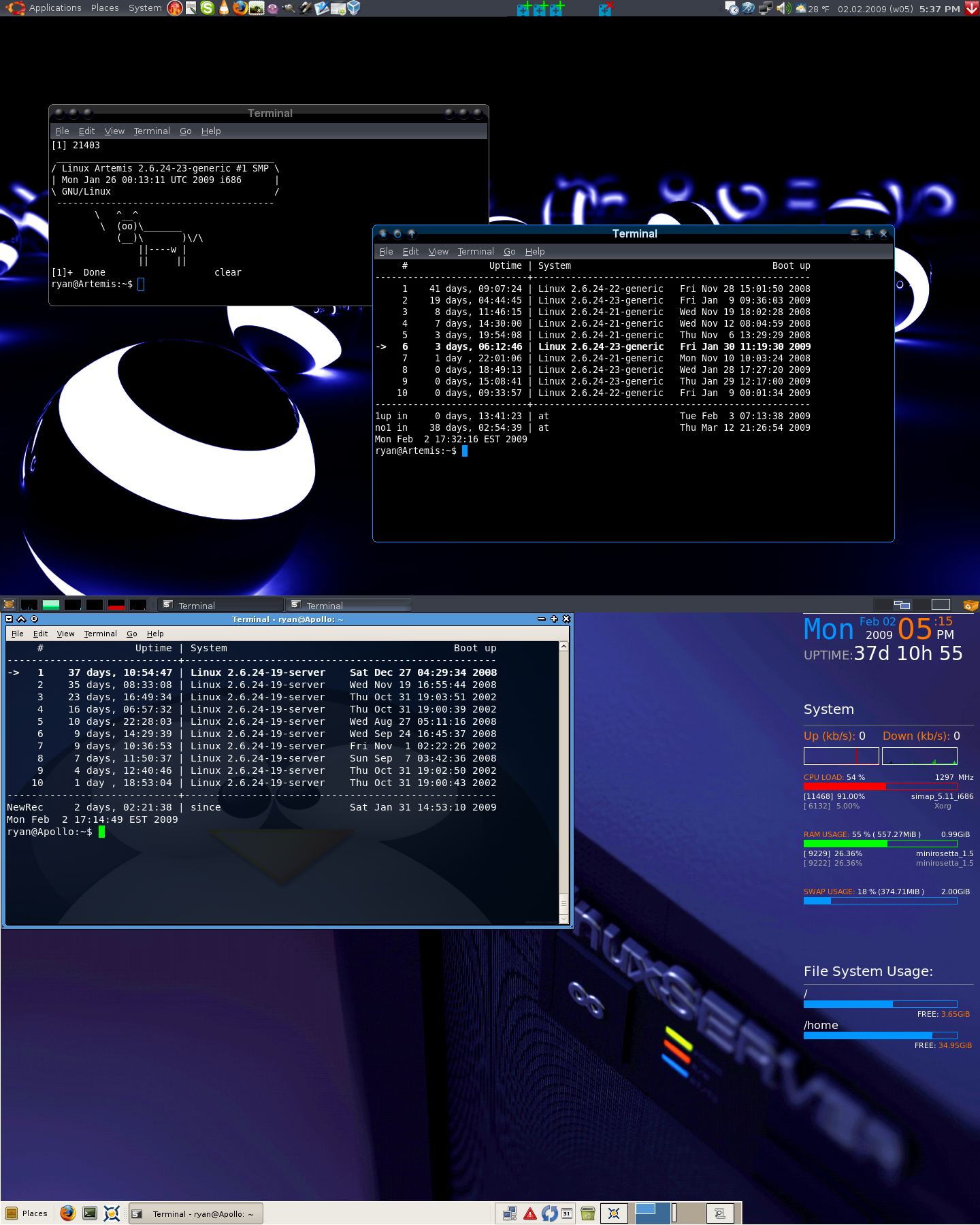Launch Firefox from the bottom panel
The width and height of the screenshot is (980, 1225).
click(67, 1213)
